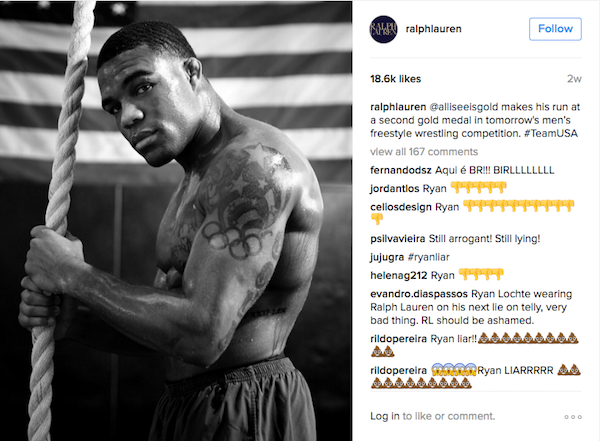
Task: Open the three-dot more options menu
Action: 573,417
